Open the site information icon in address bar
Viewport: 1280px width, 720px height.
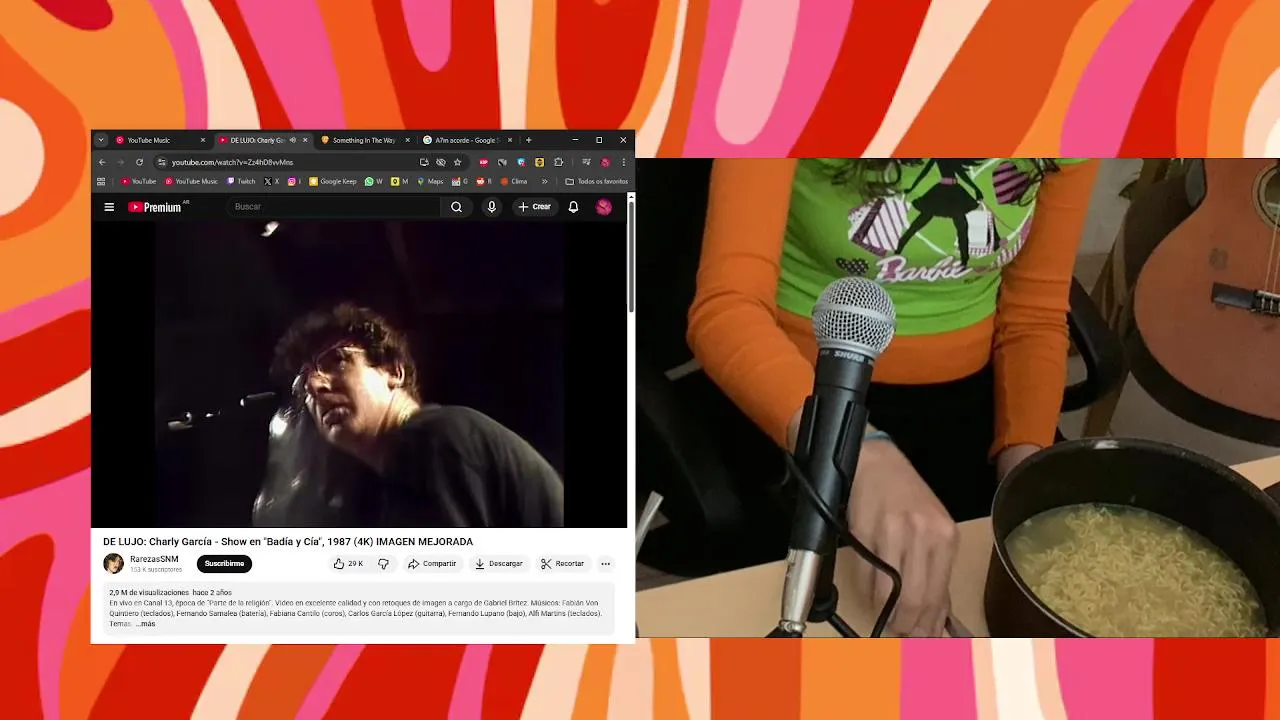pyautogui.click(x=161, y=162)
